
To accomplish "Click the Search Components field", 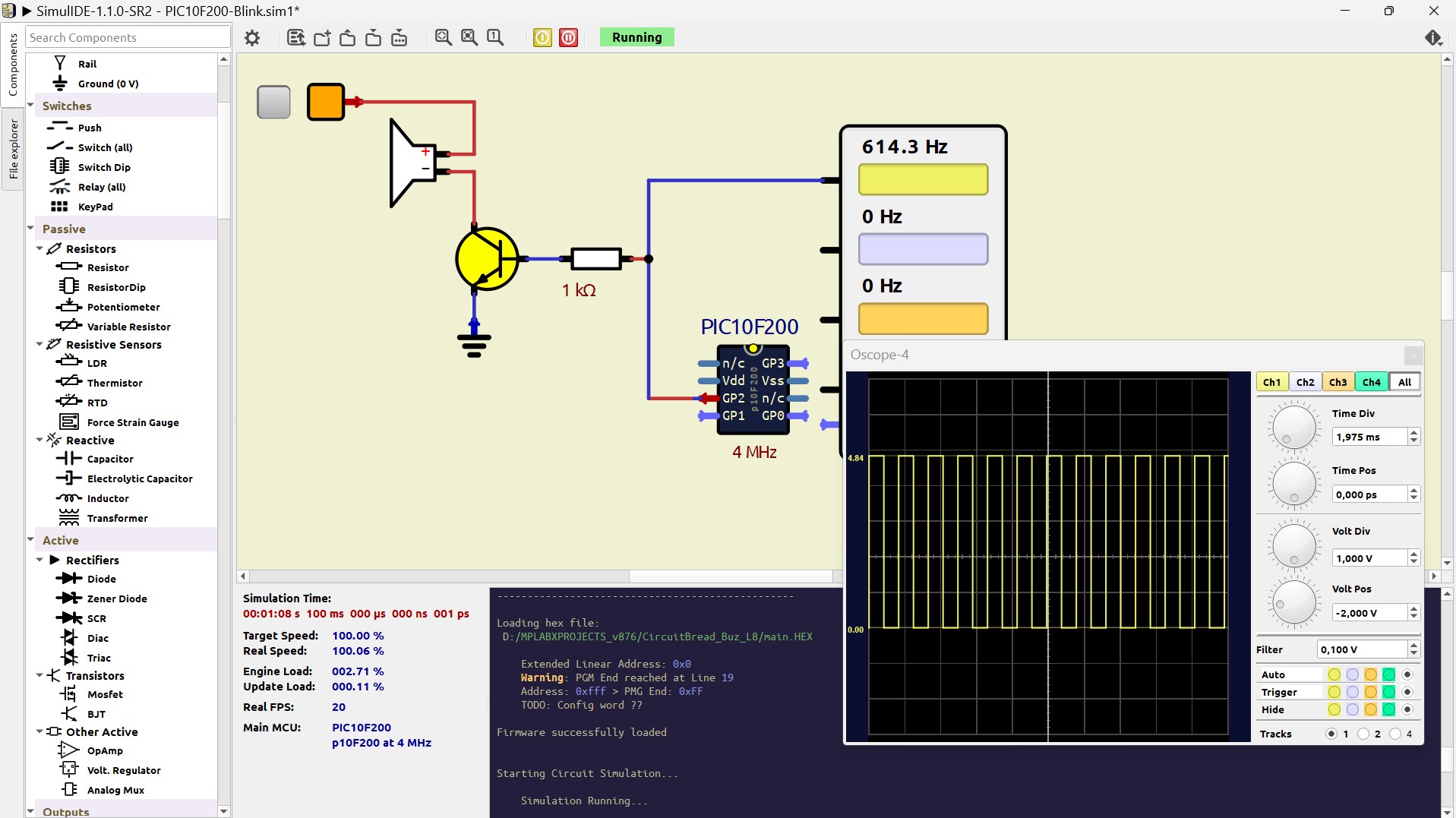I will click(x=128, y=37).
